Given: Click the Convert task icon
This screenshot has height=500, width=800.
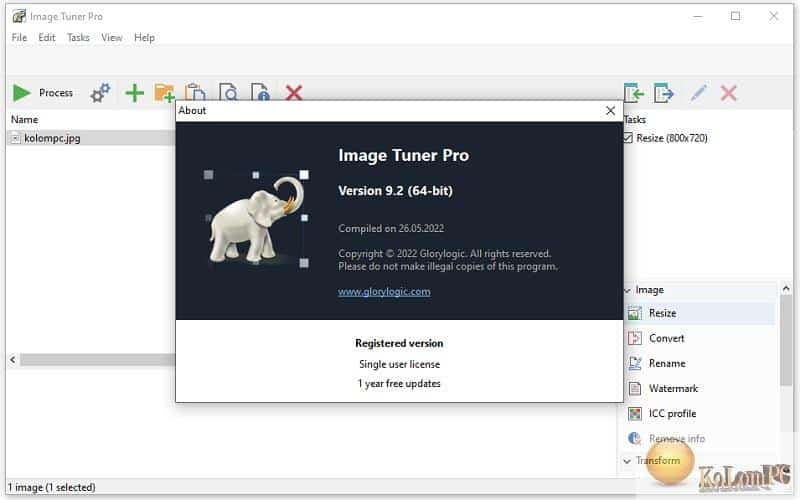Looking at the screenshot, I should point(635,338).
